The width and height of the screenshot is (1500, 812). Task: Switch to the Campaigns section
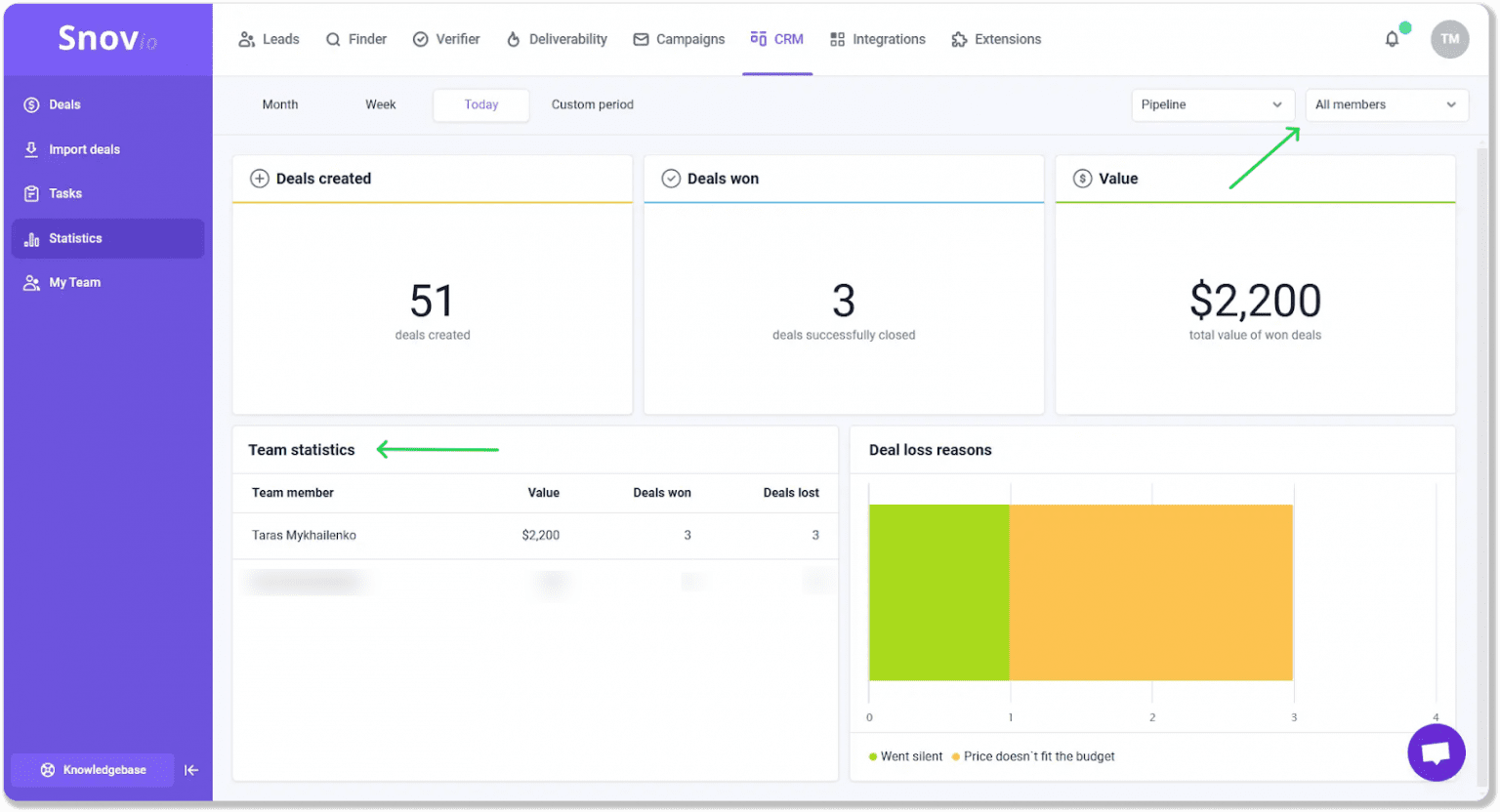[680, 39]
